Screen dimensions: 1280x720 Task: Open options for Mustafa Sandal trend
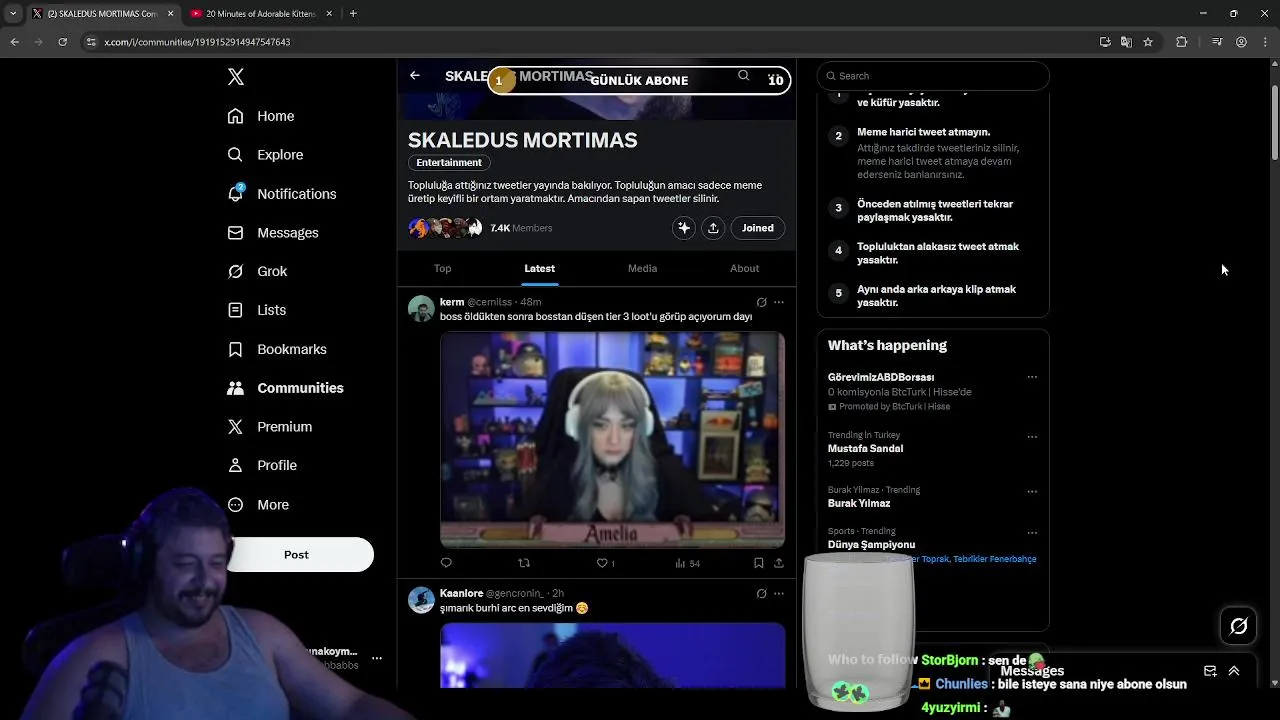click(x=1032, y=437)
